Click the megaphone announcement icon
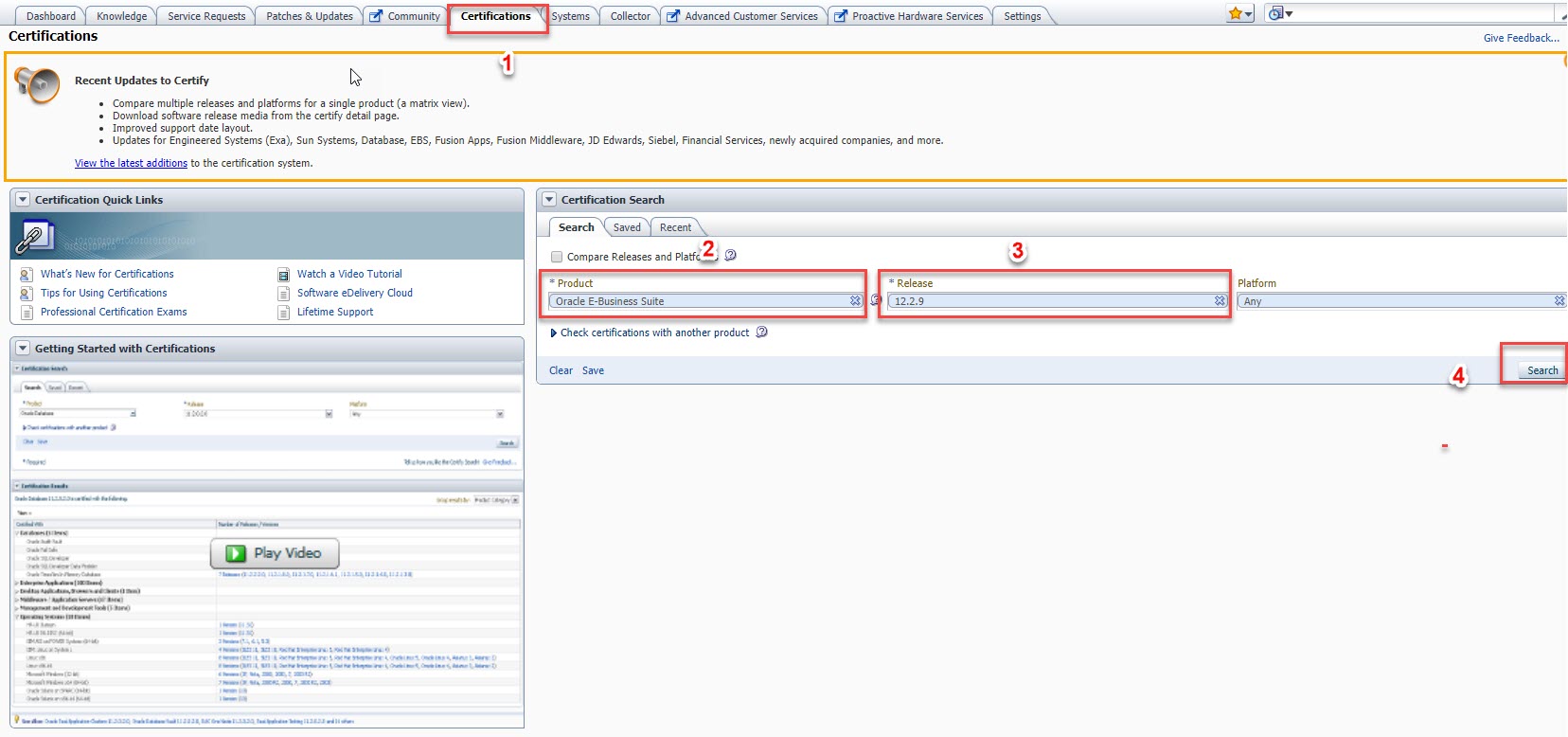The image size is (1568, 737). tap(37, 85)
